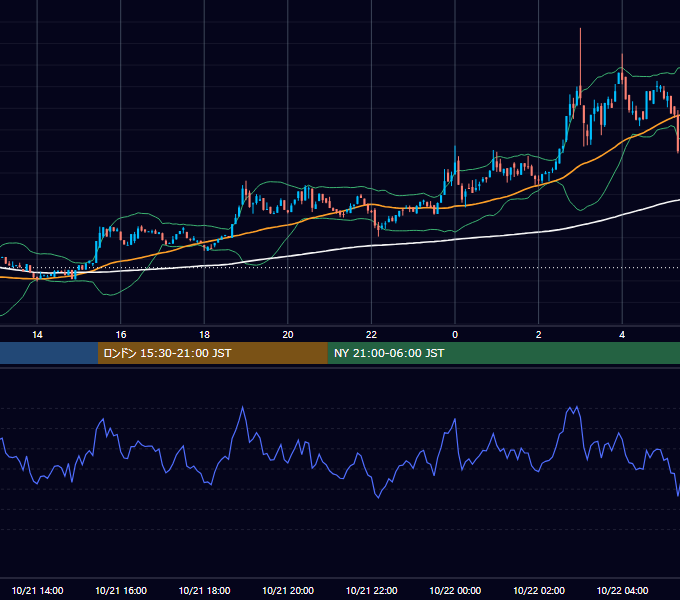Click the 10/22 00:00 time label
Viewport: 680px width, 600px height.
[455, 590]
